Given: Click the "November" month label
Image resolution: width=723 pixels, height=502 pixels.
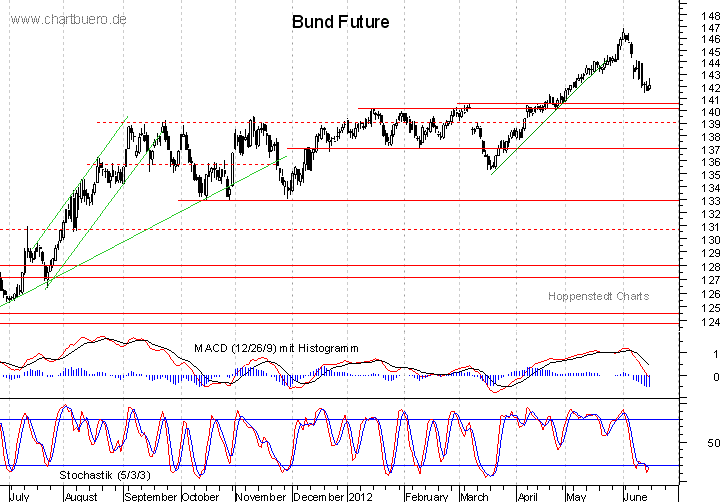Looking at the screenshot, I should (261, 496).
